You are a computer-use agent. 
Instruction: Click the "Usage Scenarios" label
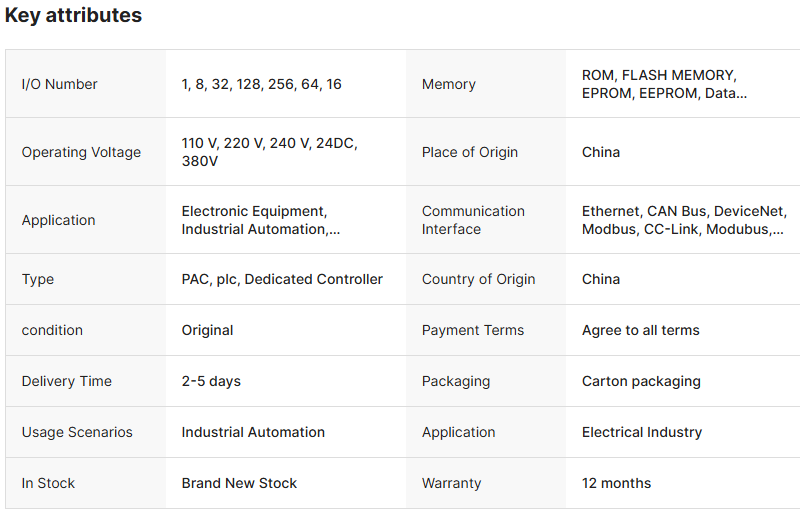pos(77,432)
